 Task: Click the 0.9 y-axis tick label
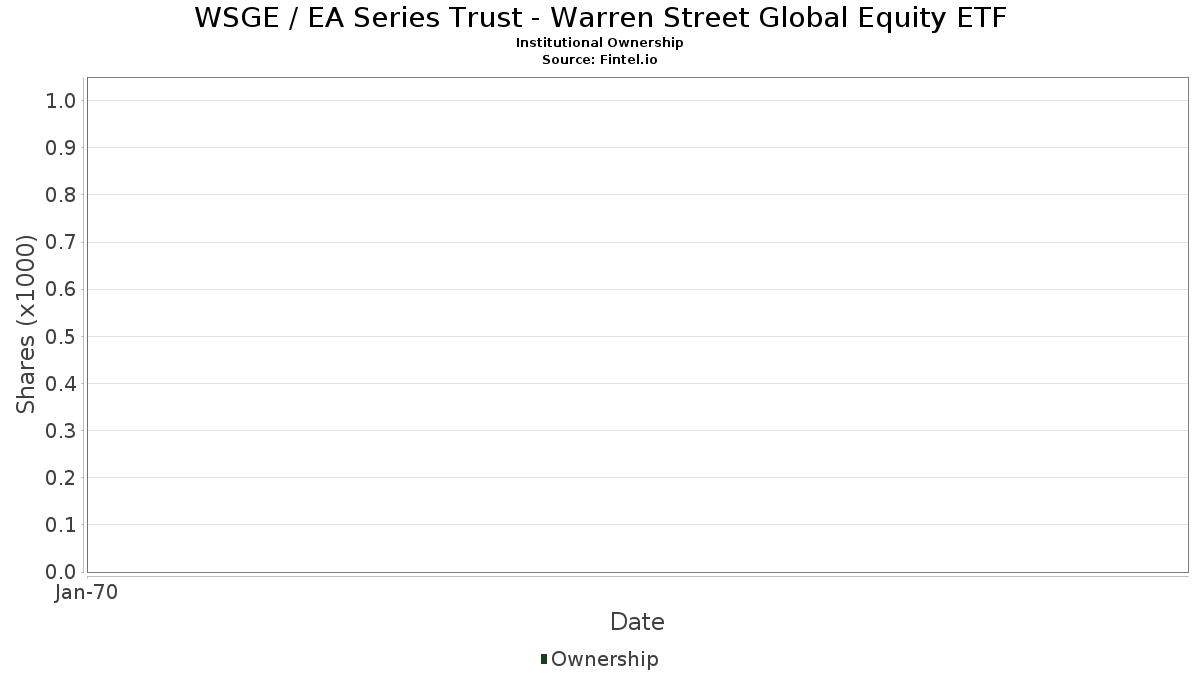coord(61,148)
